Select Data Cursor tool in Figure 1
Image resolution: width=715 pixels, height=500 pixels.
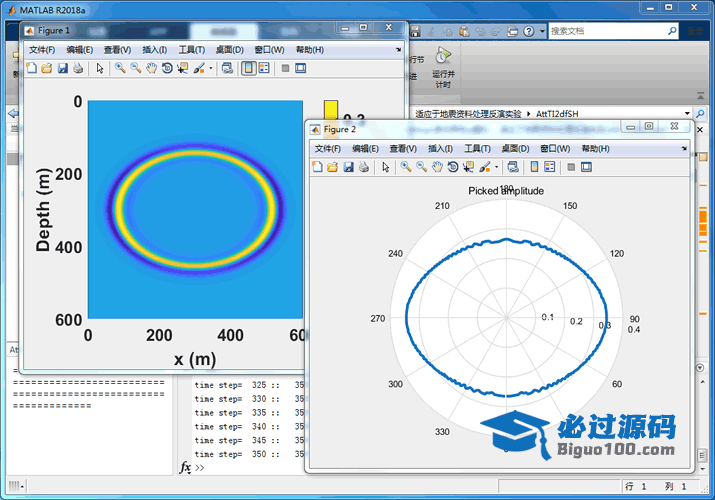tap(182, 68)
